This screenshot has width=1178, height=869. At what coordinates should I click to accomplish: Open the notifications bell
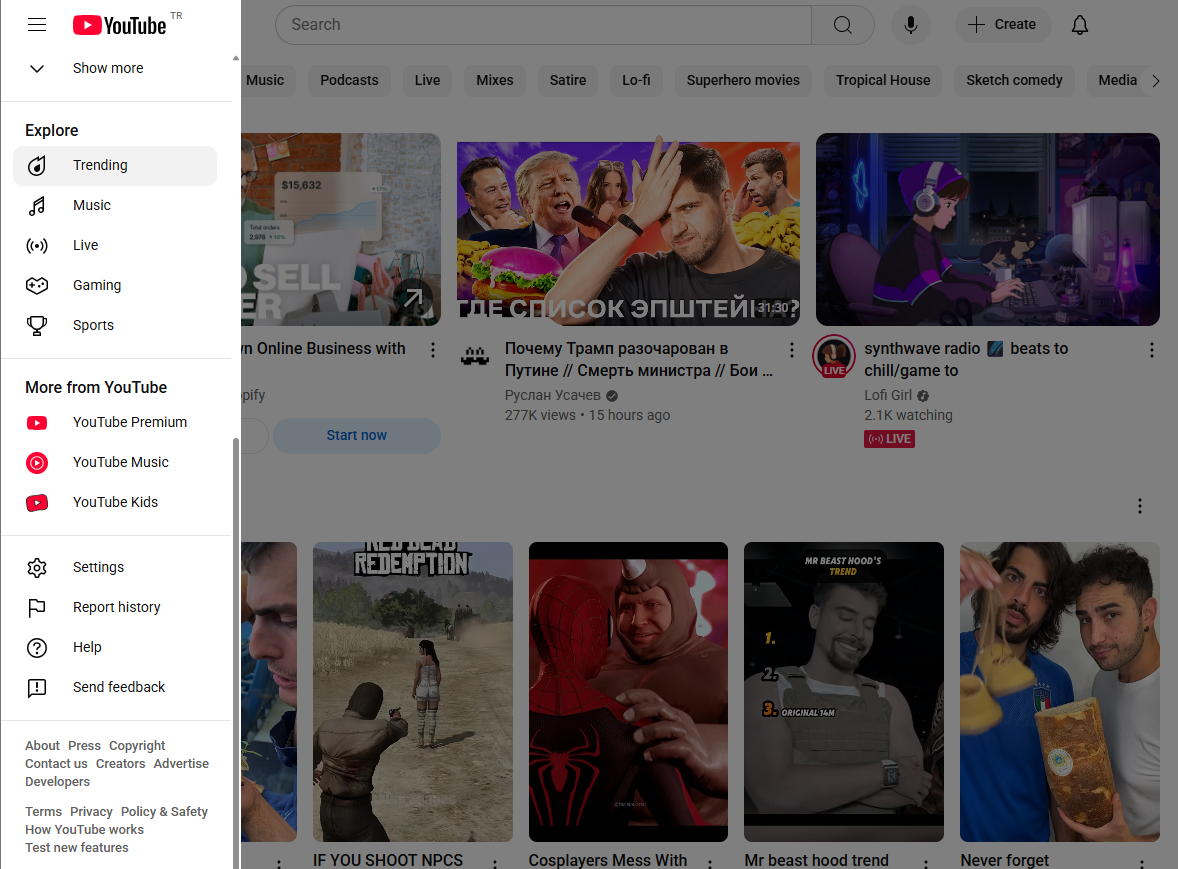coord(1079,24)
